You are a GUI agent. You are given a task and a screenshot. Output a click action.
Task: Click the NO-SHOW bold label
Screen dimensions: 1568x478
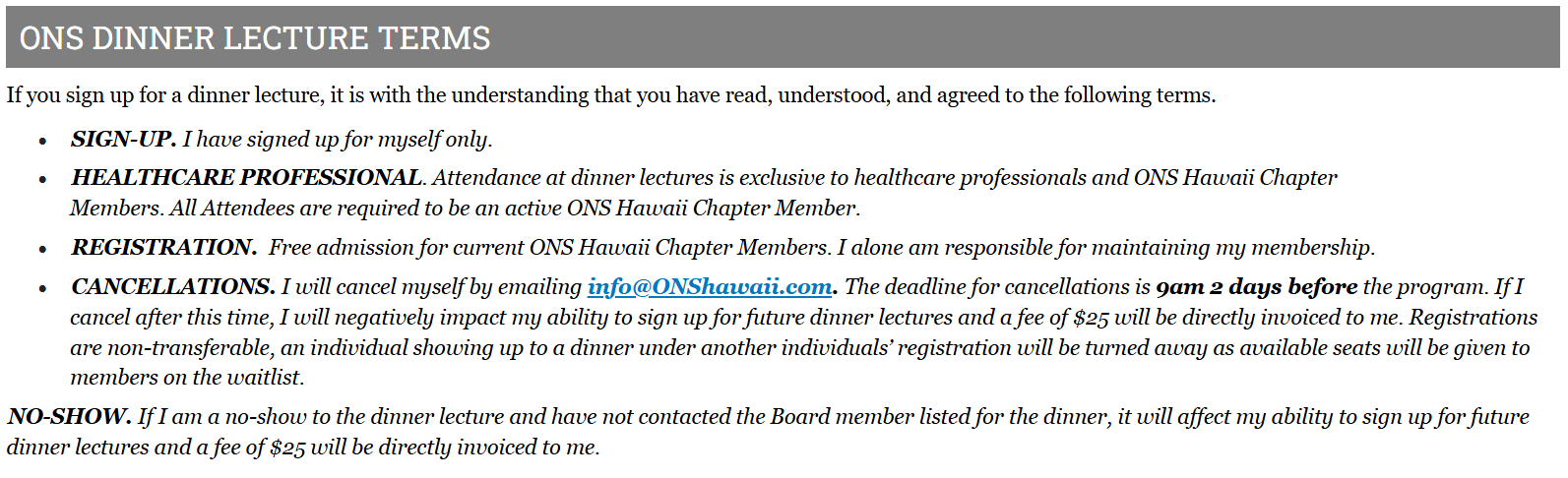pyautogui.click(x=69, y=417)
